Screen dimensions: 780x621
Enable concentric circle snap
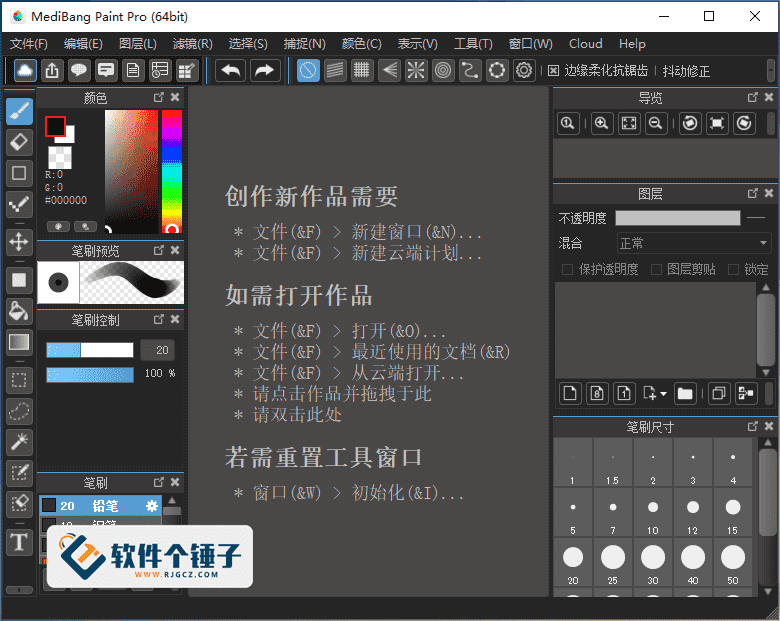point(443,71)
